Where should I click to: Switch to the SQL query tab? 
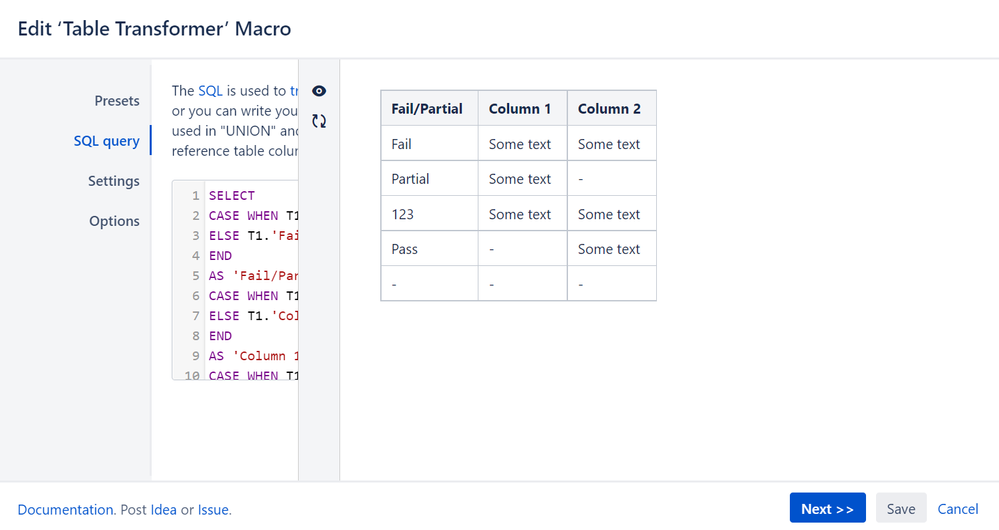[106, 141]
